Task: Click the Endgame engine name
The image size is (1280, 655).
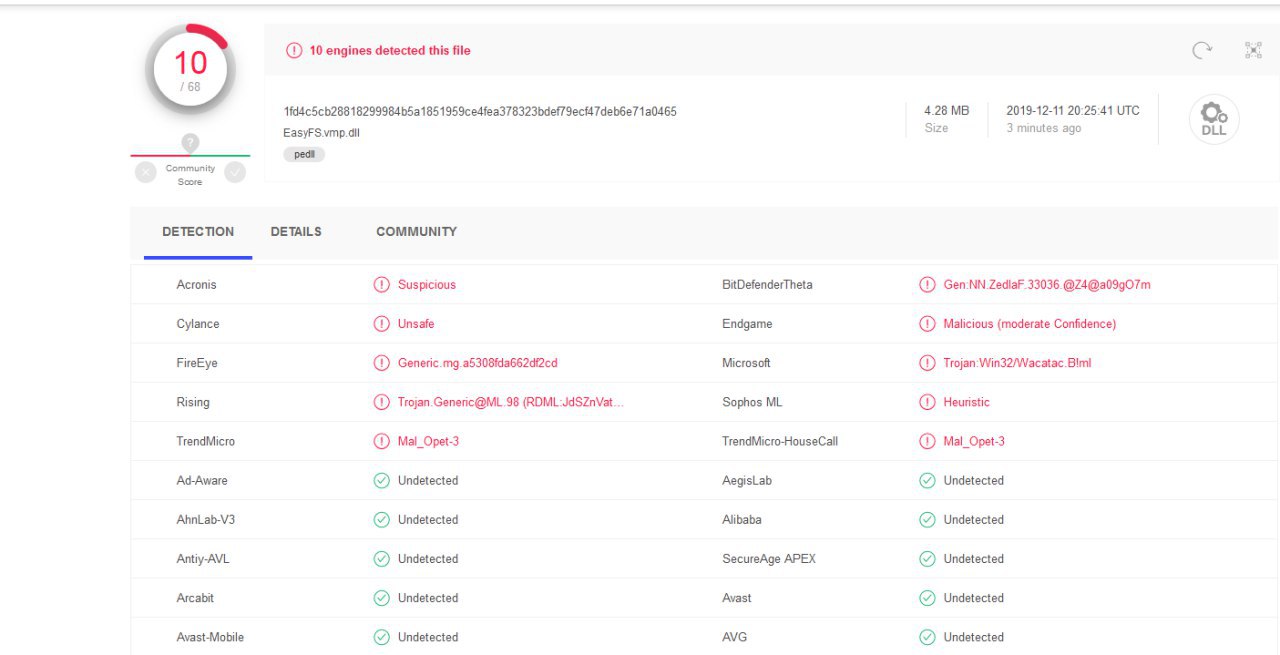Action: pos(747,324)
